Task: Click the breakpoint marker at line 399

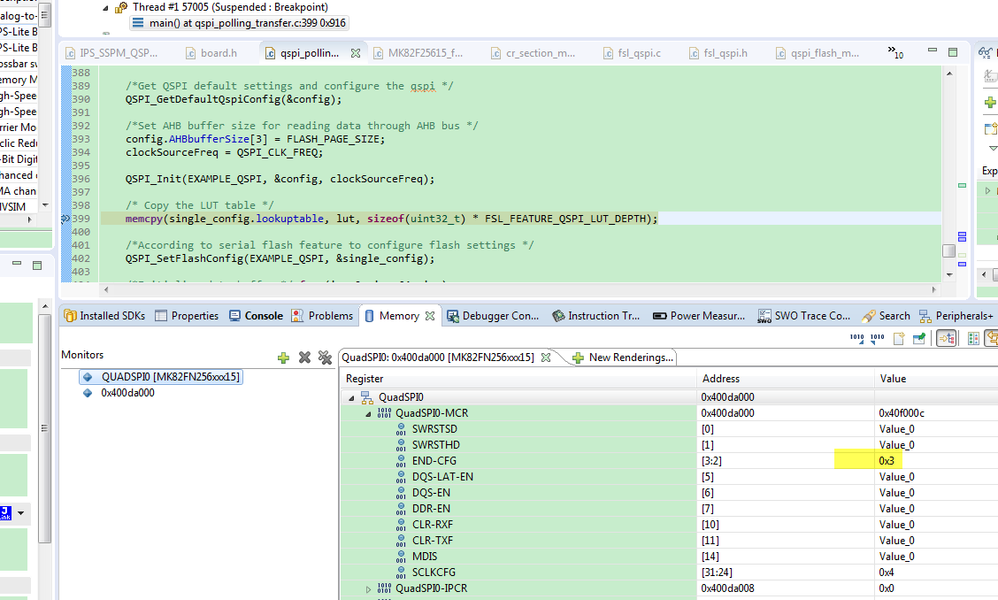Action: click(65, 219)
